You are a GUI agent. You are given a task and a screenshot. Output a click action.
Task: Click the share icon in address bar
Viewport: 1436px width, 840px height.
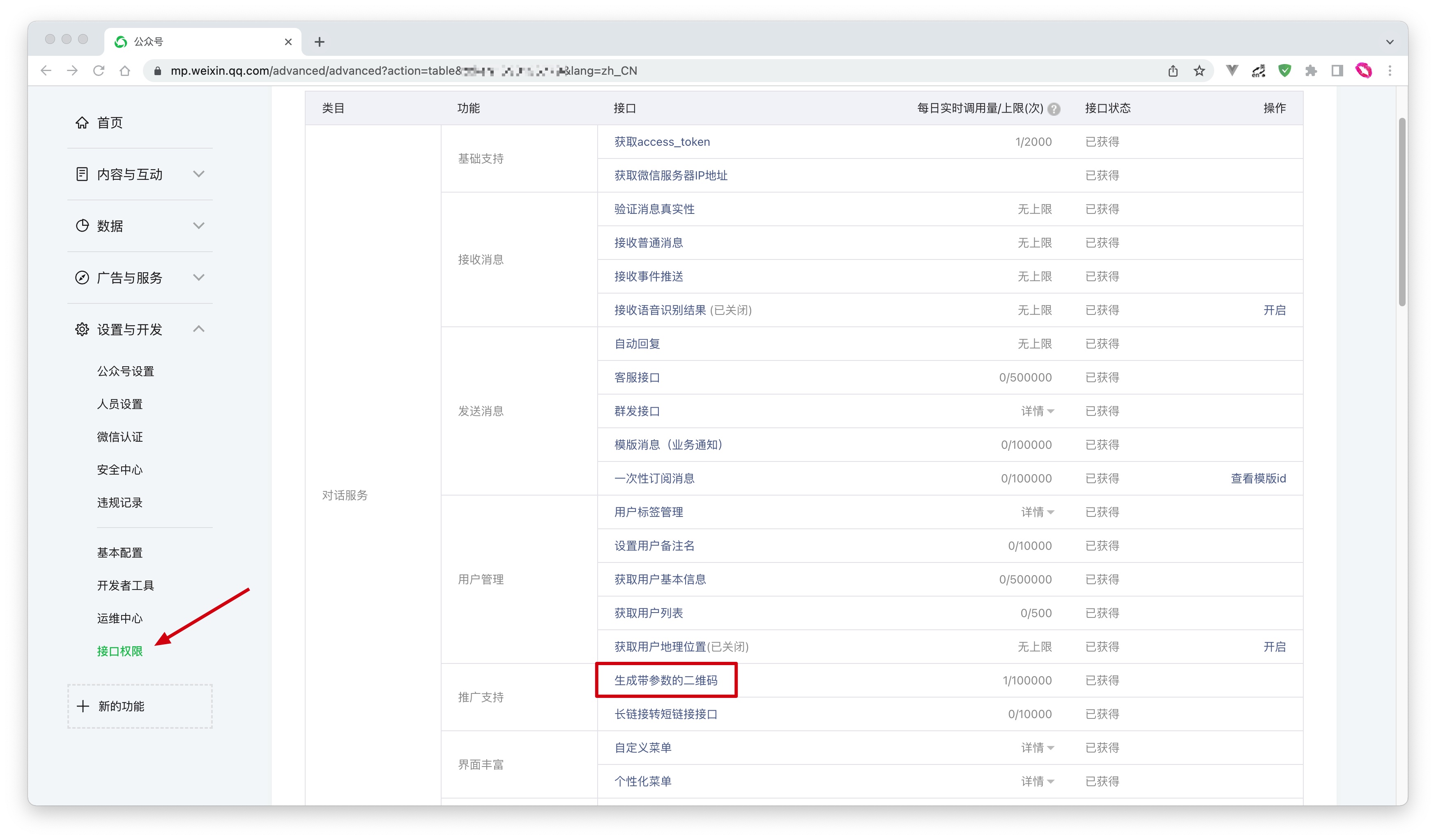pos(1173,71)
